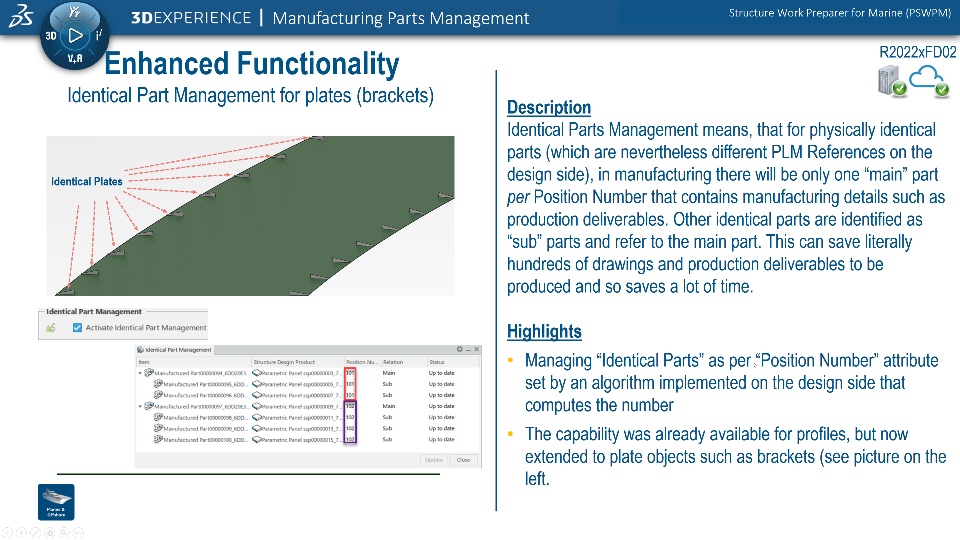Sort by the Status column header

[453, 362]
